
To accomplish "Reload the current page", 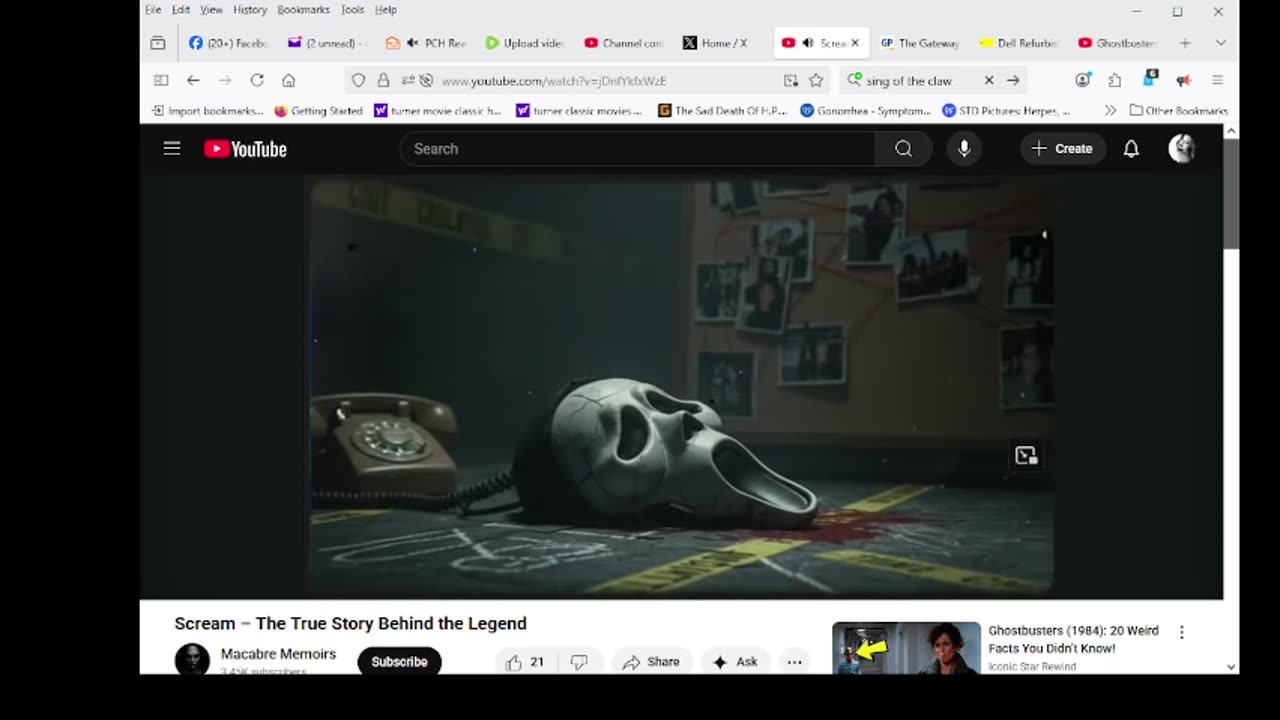I will click(x=257, y=80).
